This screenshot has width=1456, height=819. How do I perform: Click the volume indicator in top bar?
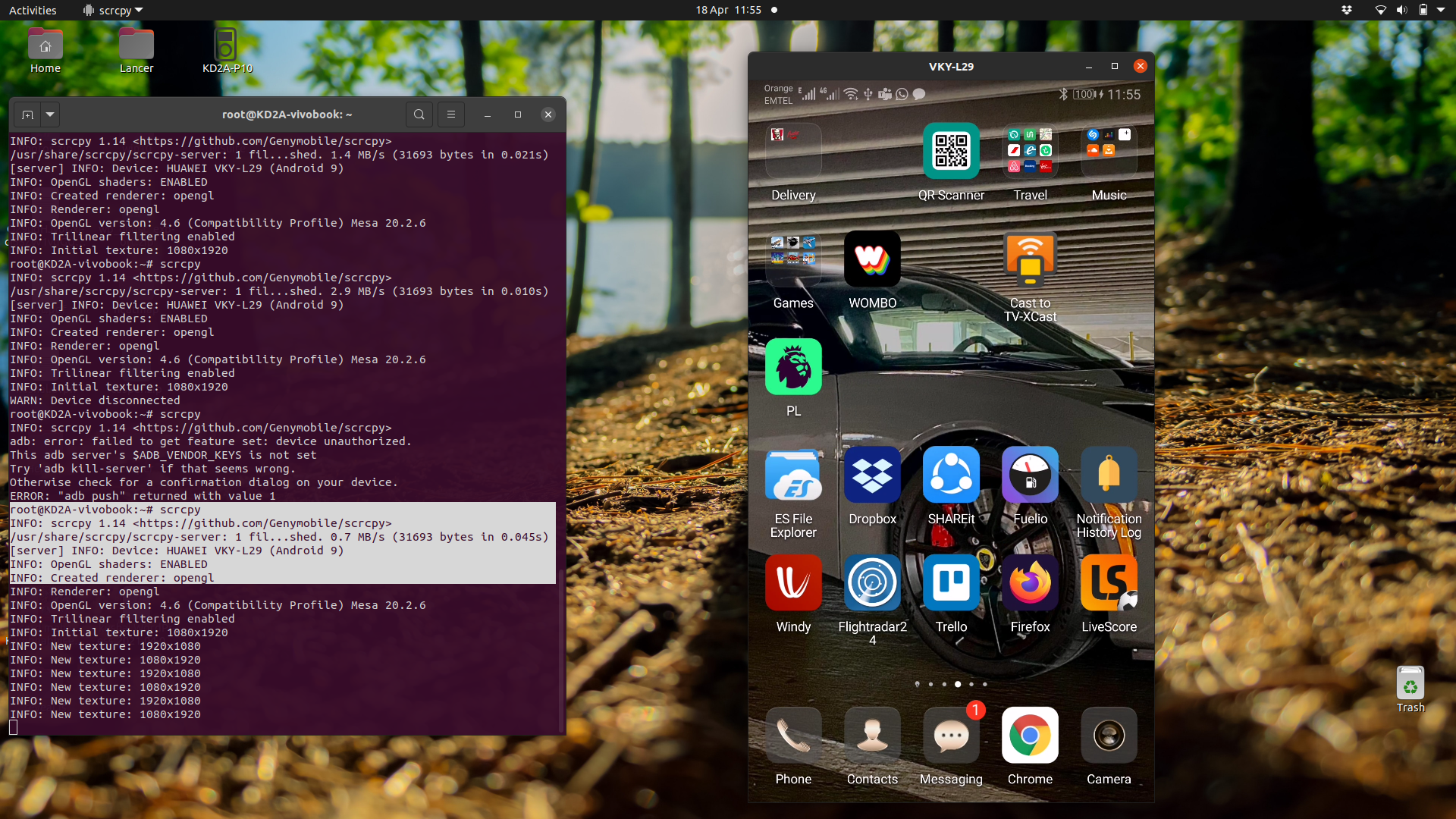(x=1401, y=10)
